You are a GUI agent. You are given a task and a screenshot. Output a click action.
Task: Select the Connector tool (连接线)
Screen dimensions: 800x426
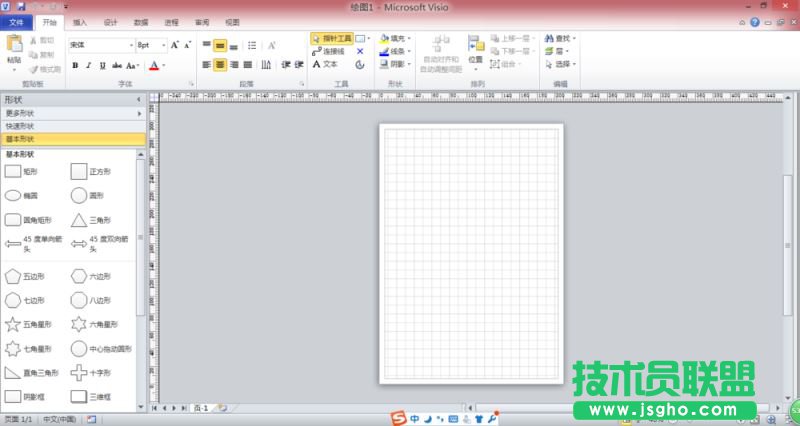329,52
